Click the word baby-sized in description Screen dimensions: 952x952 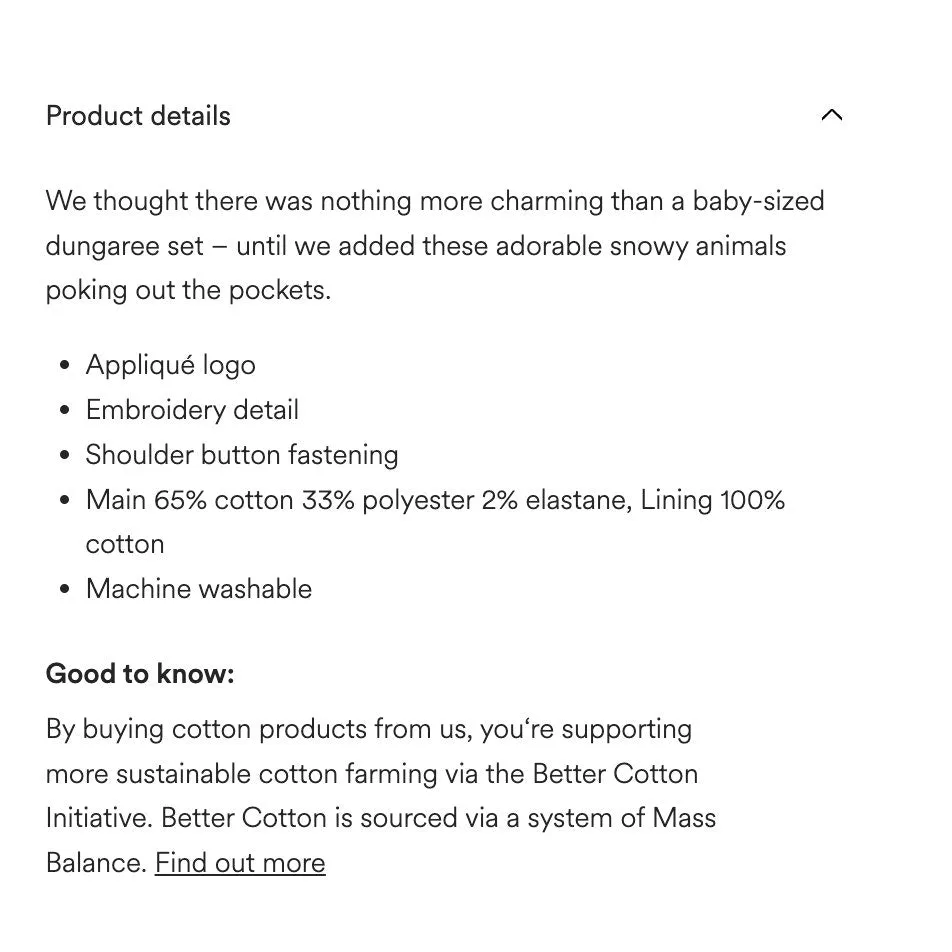[x=758, y=201]
